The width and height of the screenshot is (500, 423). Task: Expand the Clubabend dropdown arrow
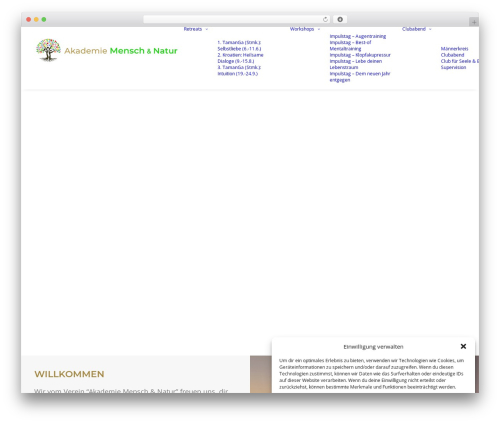pyautogui.click(x=430, y=29)
